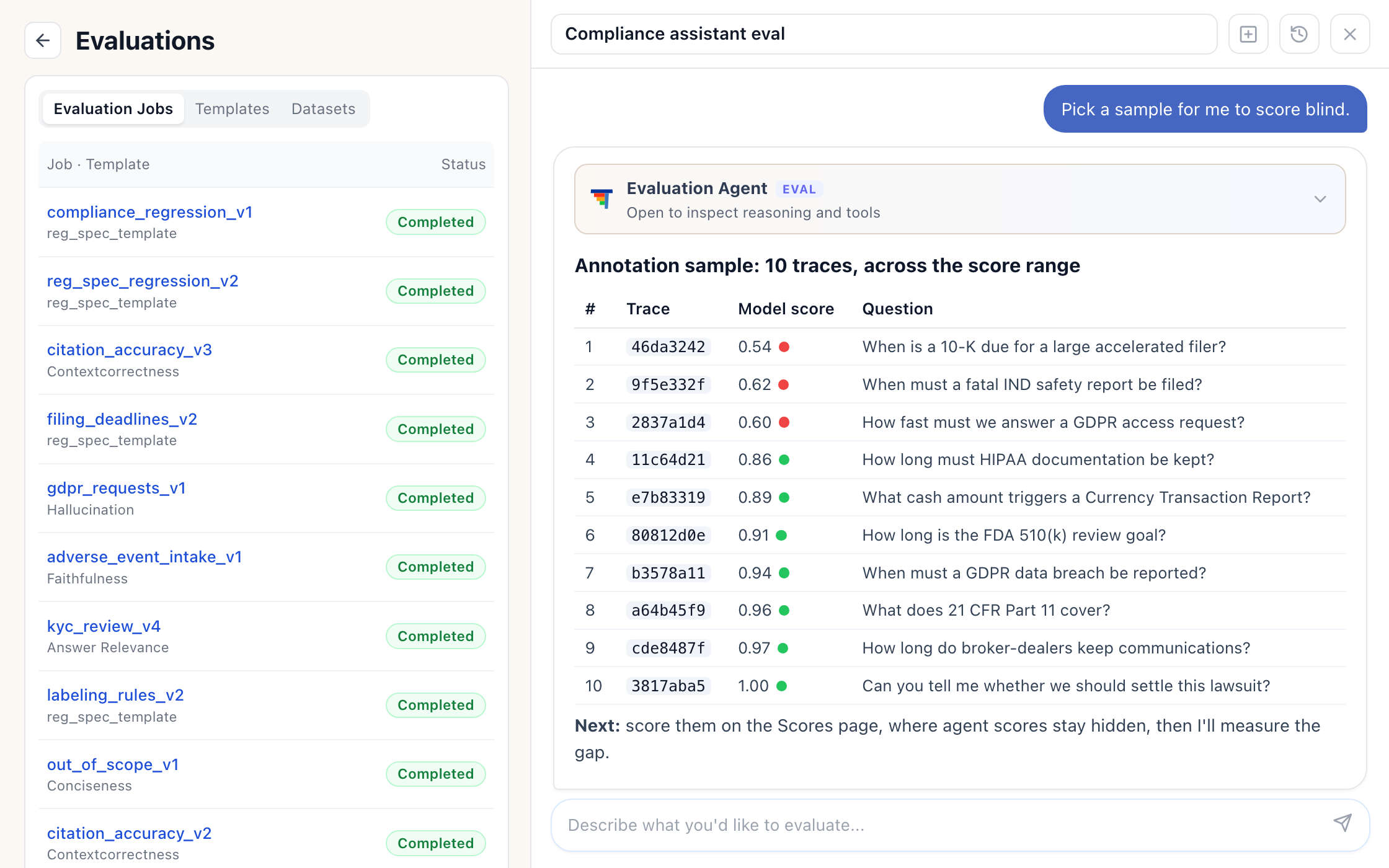Open kyc_review_v4 evaluation job
Screen dimensions: 1389x868
104,626
